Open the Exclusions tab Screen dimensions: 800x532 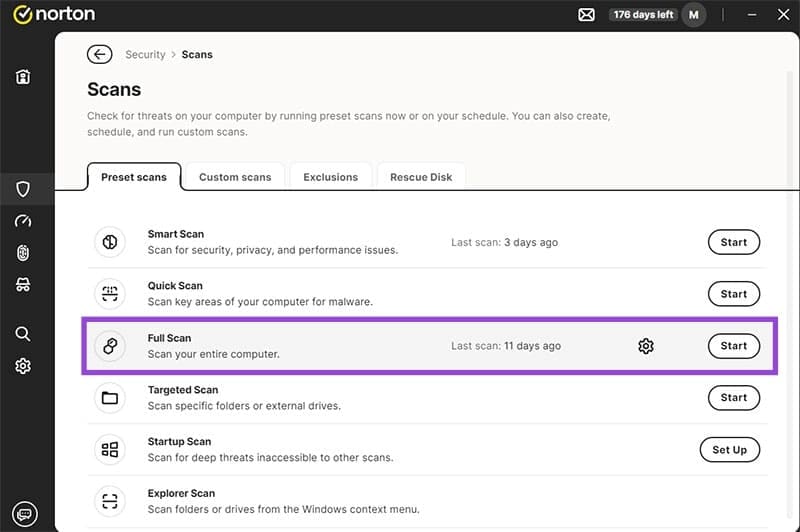coord(331,177)
